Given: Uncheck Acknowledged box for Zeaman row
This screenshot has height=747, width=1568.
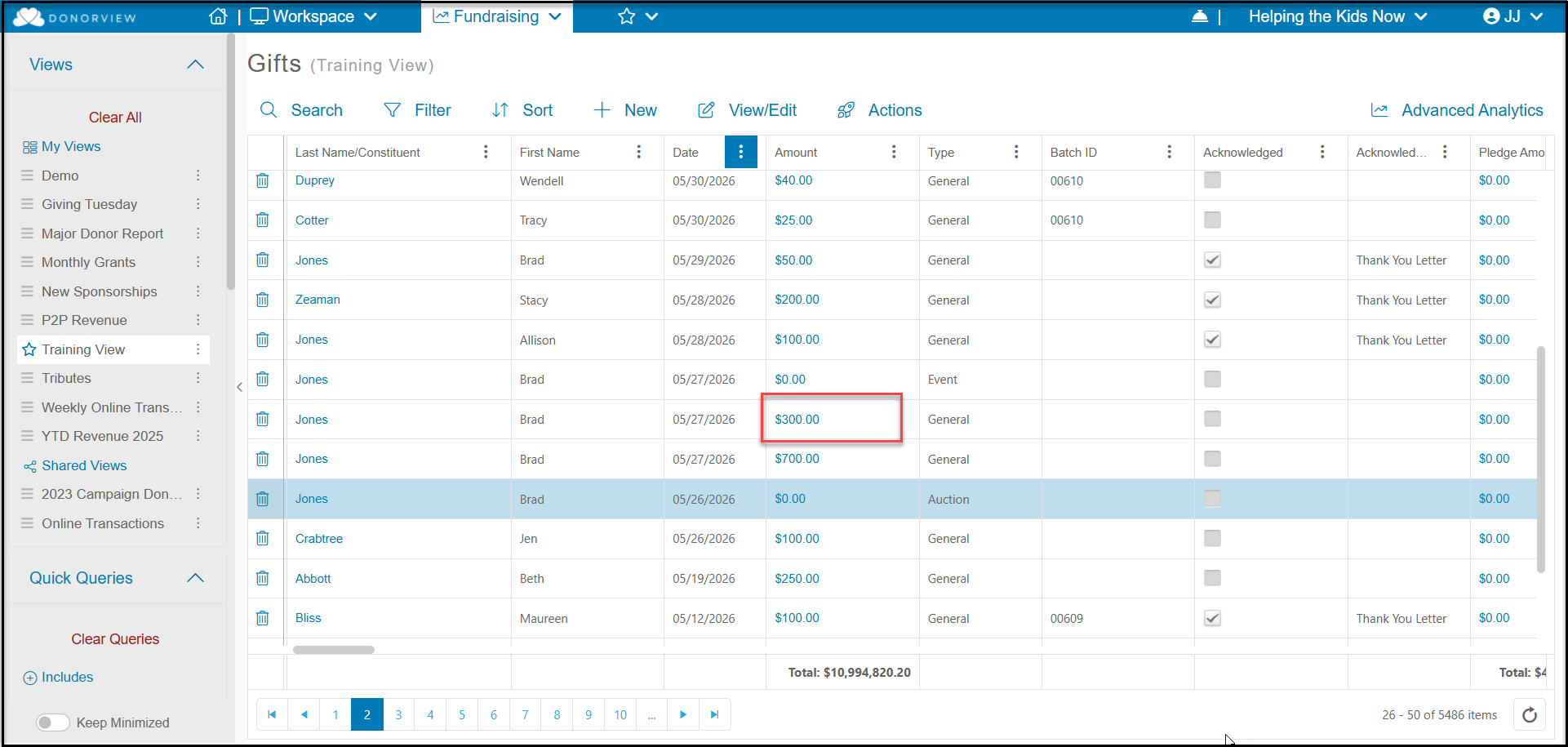Looking at the screenshot, I should pos(1212,300).
